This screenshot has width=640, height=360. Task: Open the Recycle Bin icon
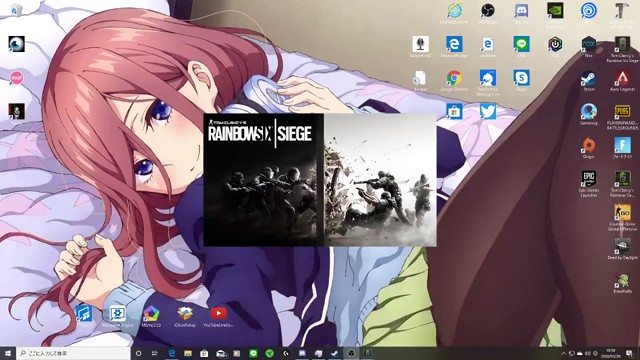pos(16,9)
